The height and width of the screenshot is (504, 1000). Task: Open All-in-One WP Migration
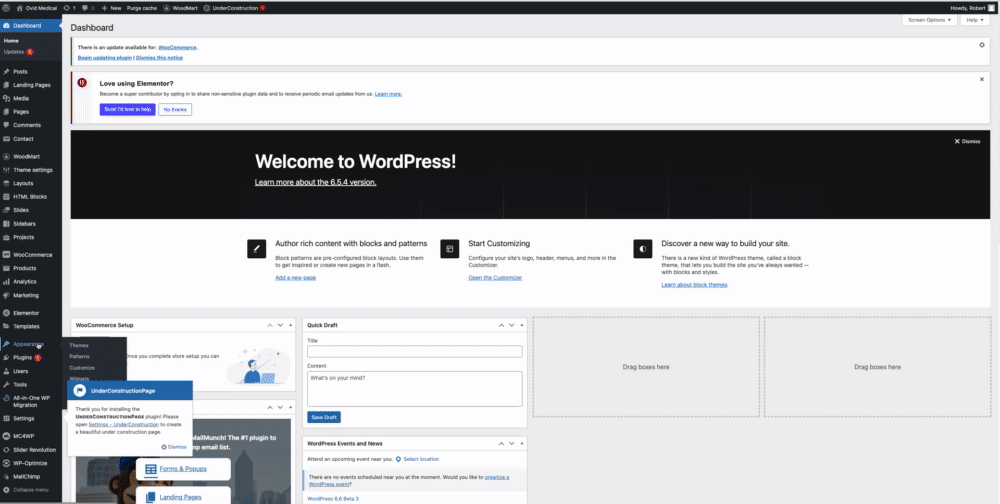[x=31, y=401]
